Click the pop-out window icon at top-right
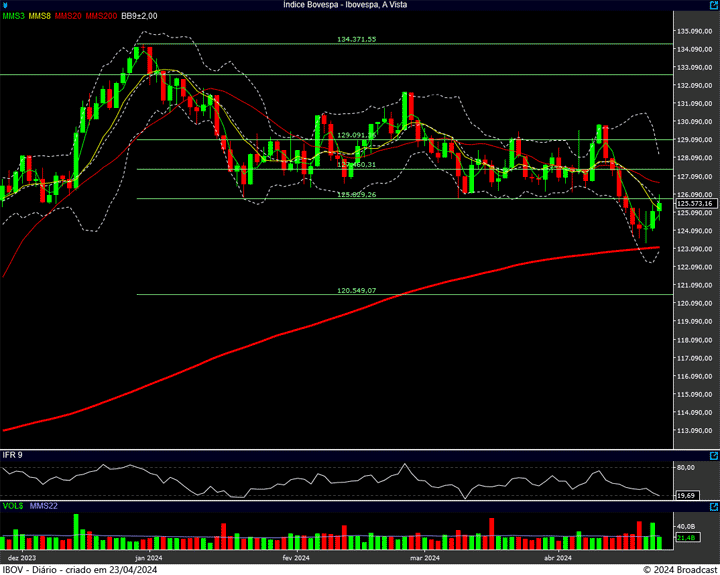Image resolution: width=720 pixels, height=575 pixels. (712, 5)
